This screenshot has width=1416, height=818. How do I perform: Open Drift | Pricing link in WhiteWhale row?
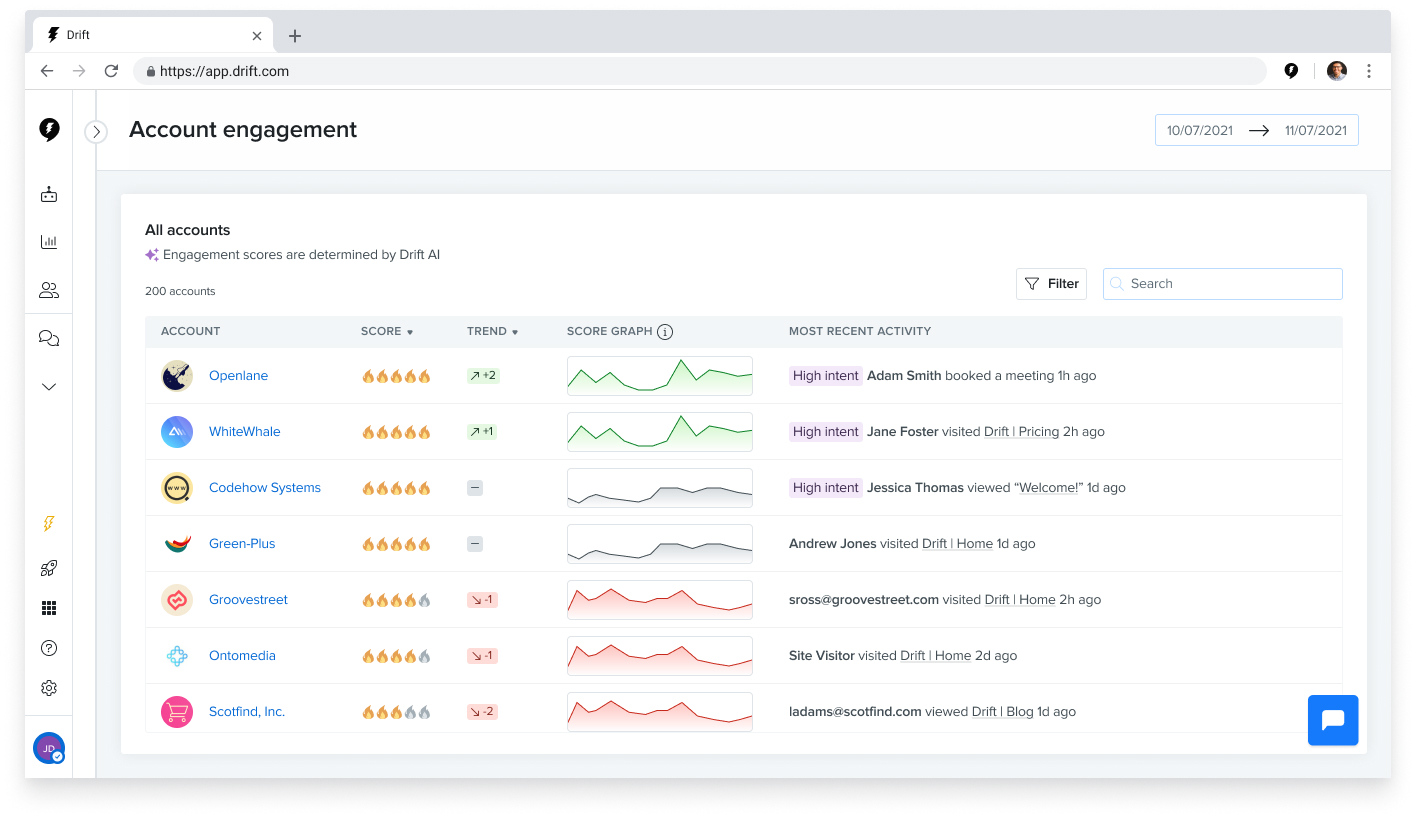tap(1021, 432)
